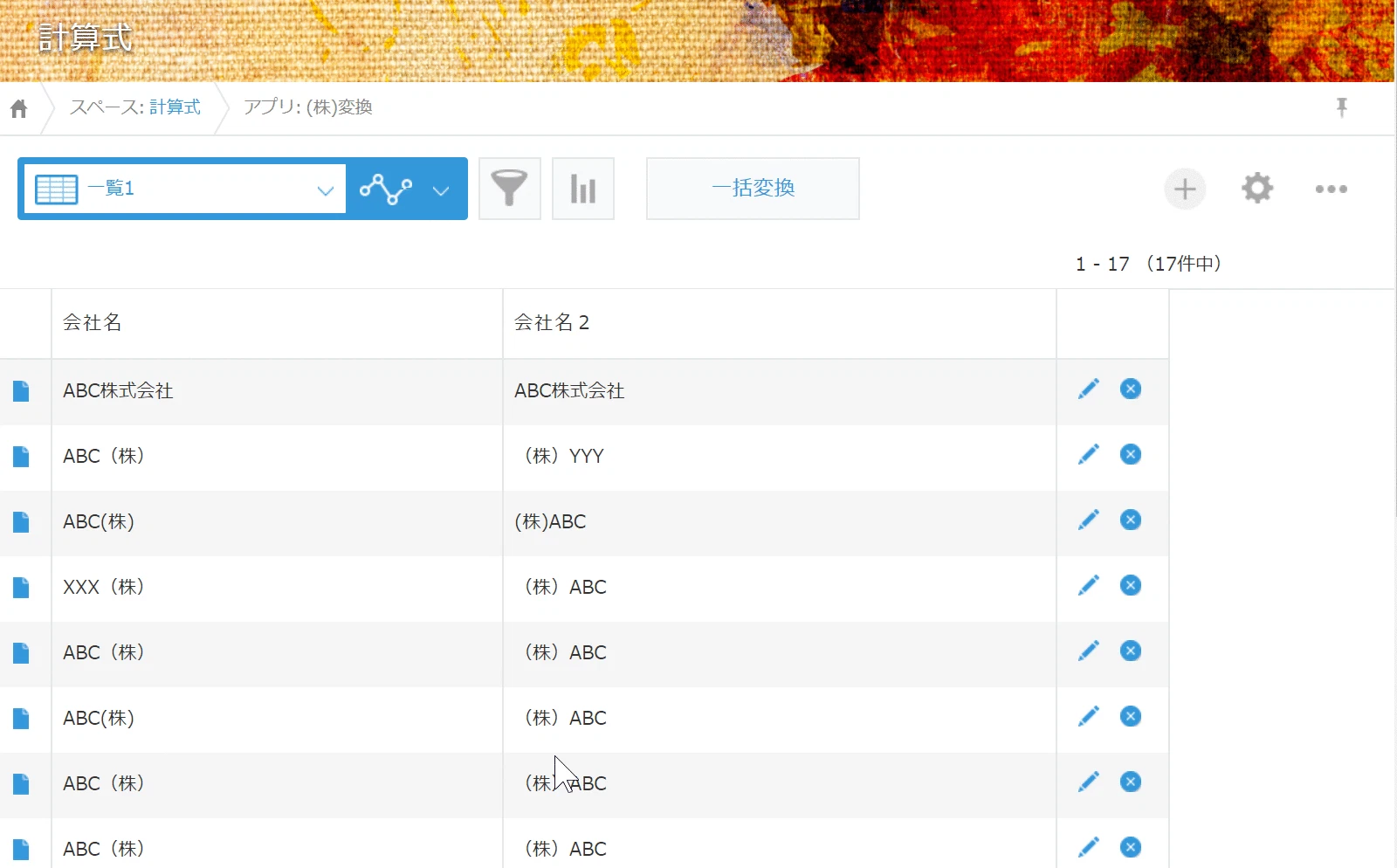The image size is (1397, 868).
Task: Delete the XXX（株） record
Action: [x=1131, y=586]
